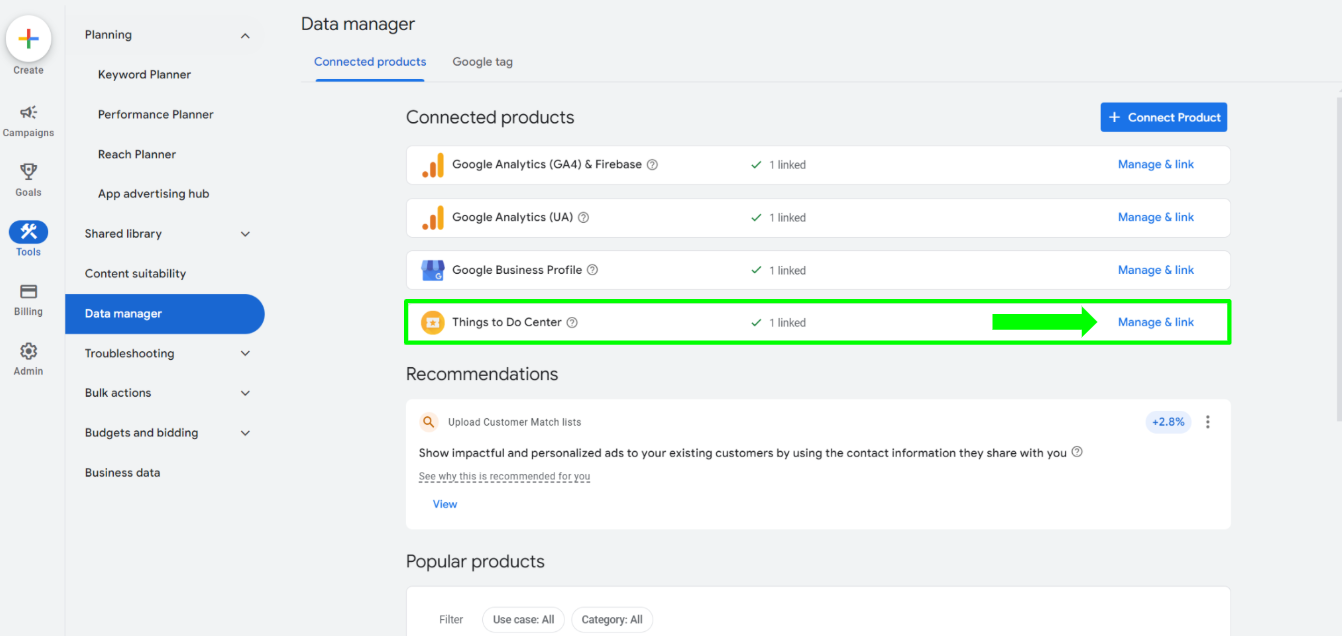Expand the Shared library section
Viewport: 1342px width, 636px height.
click(x=245, y=234)
